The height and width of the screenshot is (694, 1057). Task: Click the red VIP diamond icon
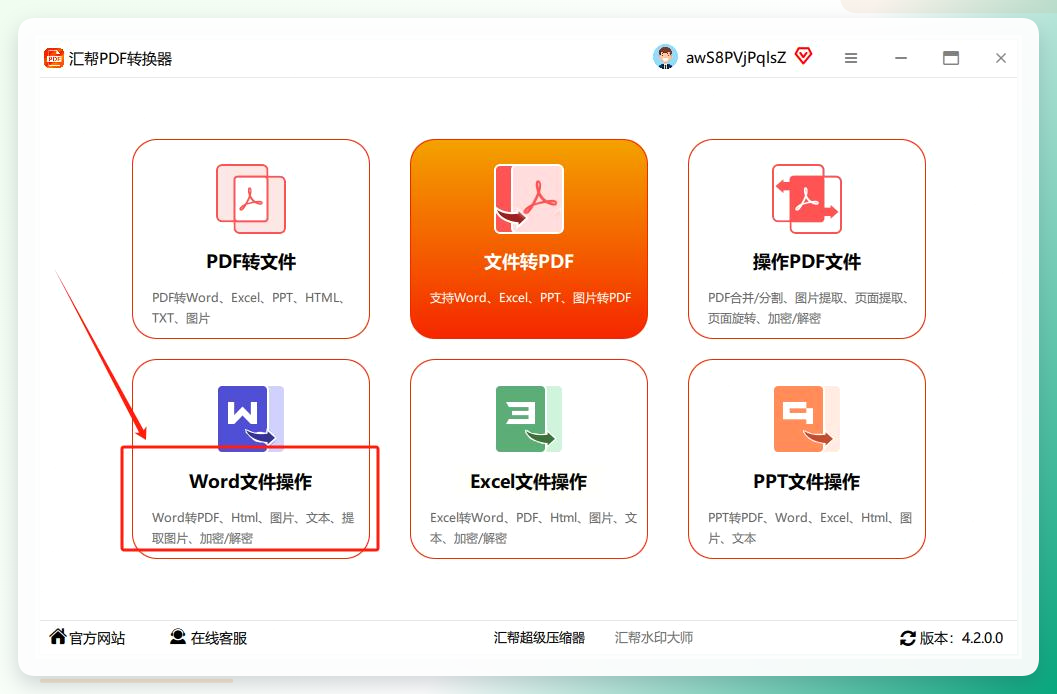[x=804, y=56]
